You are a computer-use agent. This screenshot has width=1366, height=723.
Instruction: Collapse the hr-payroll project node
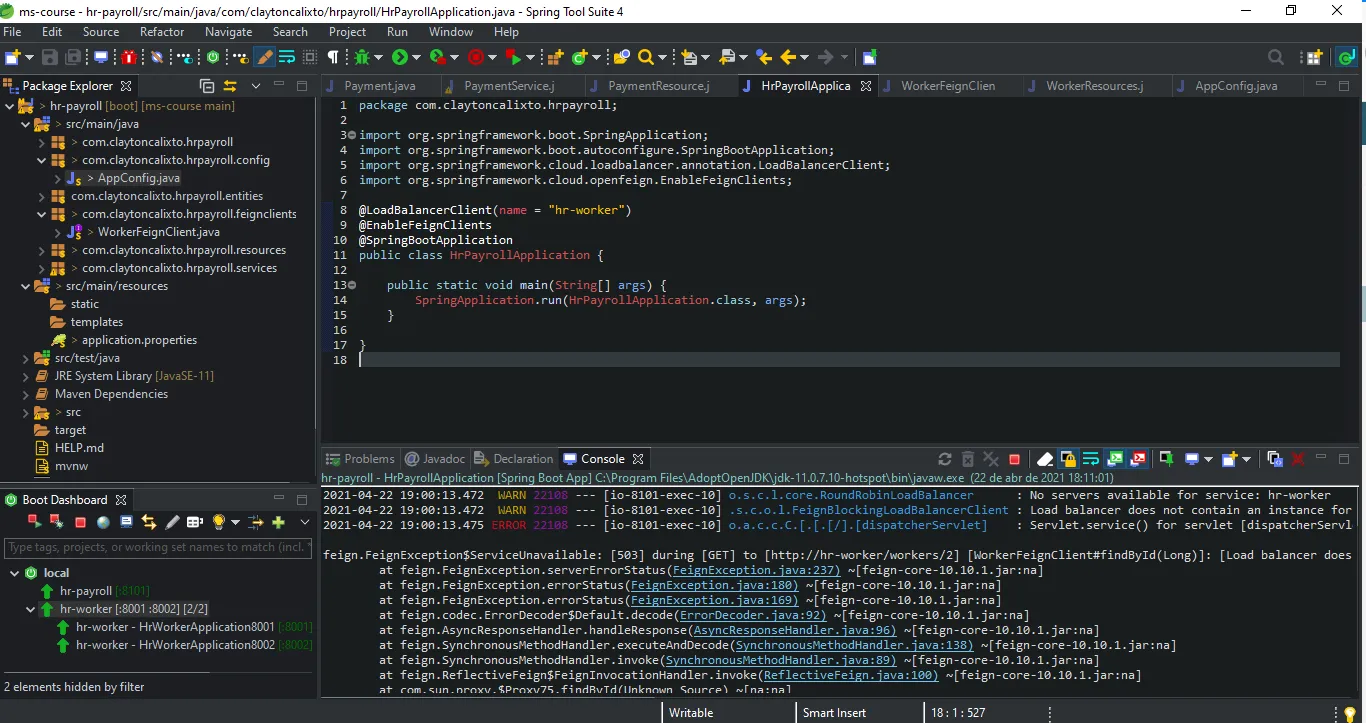10,106
